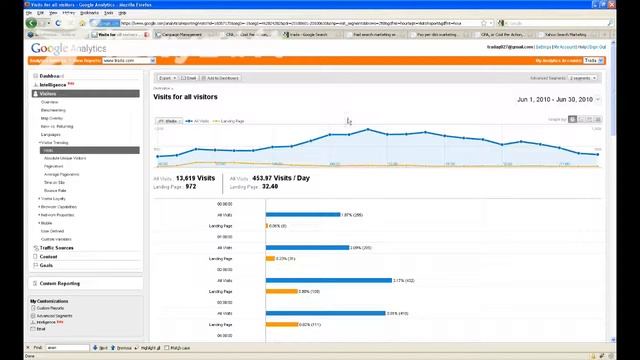Viewport: 640px width, 360px height.
Task: Open the Map Overlay report
Action: 52,118
